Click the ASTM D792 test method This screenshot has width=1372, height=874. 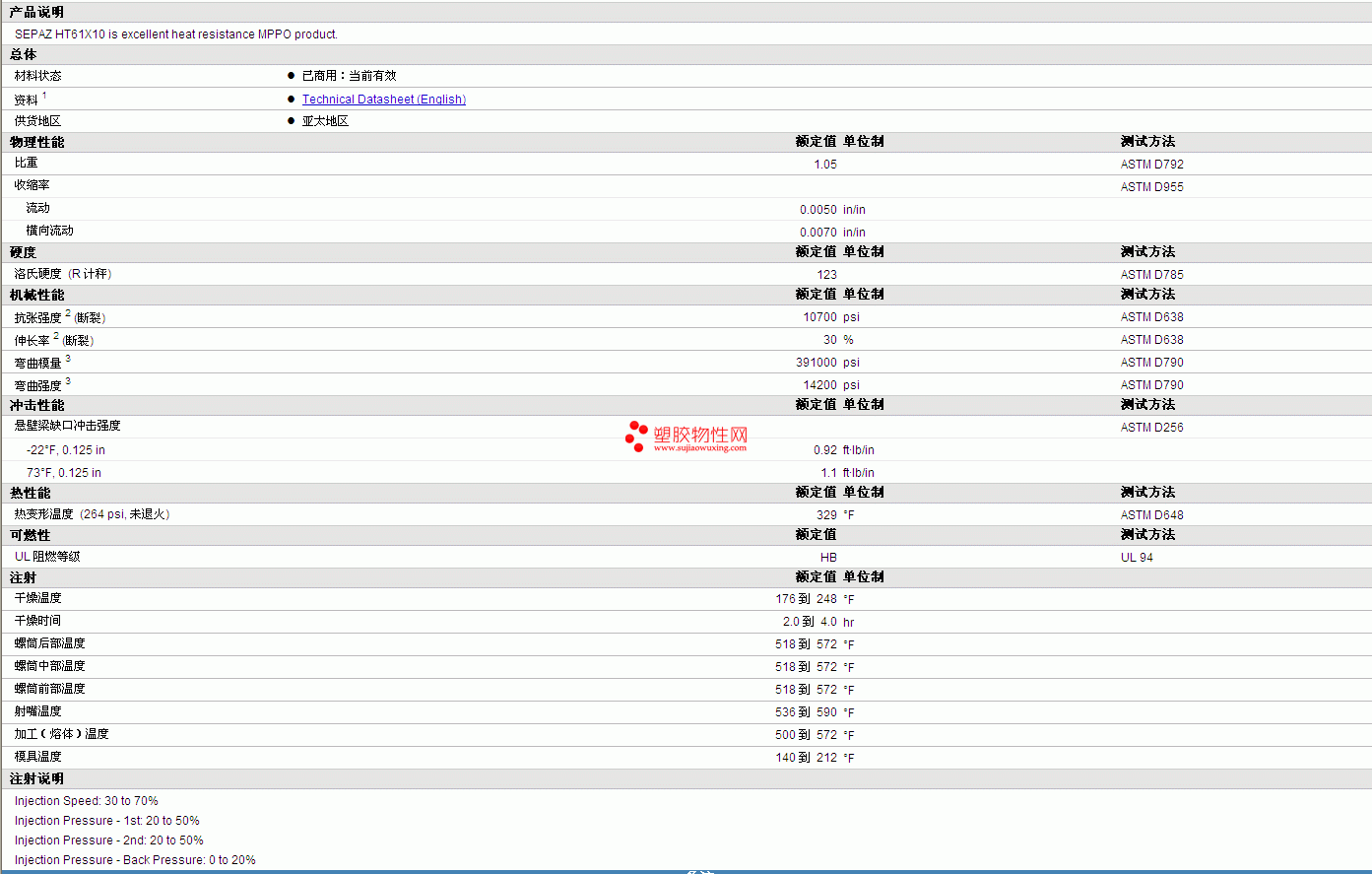point(1152,165)
